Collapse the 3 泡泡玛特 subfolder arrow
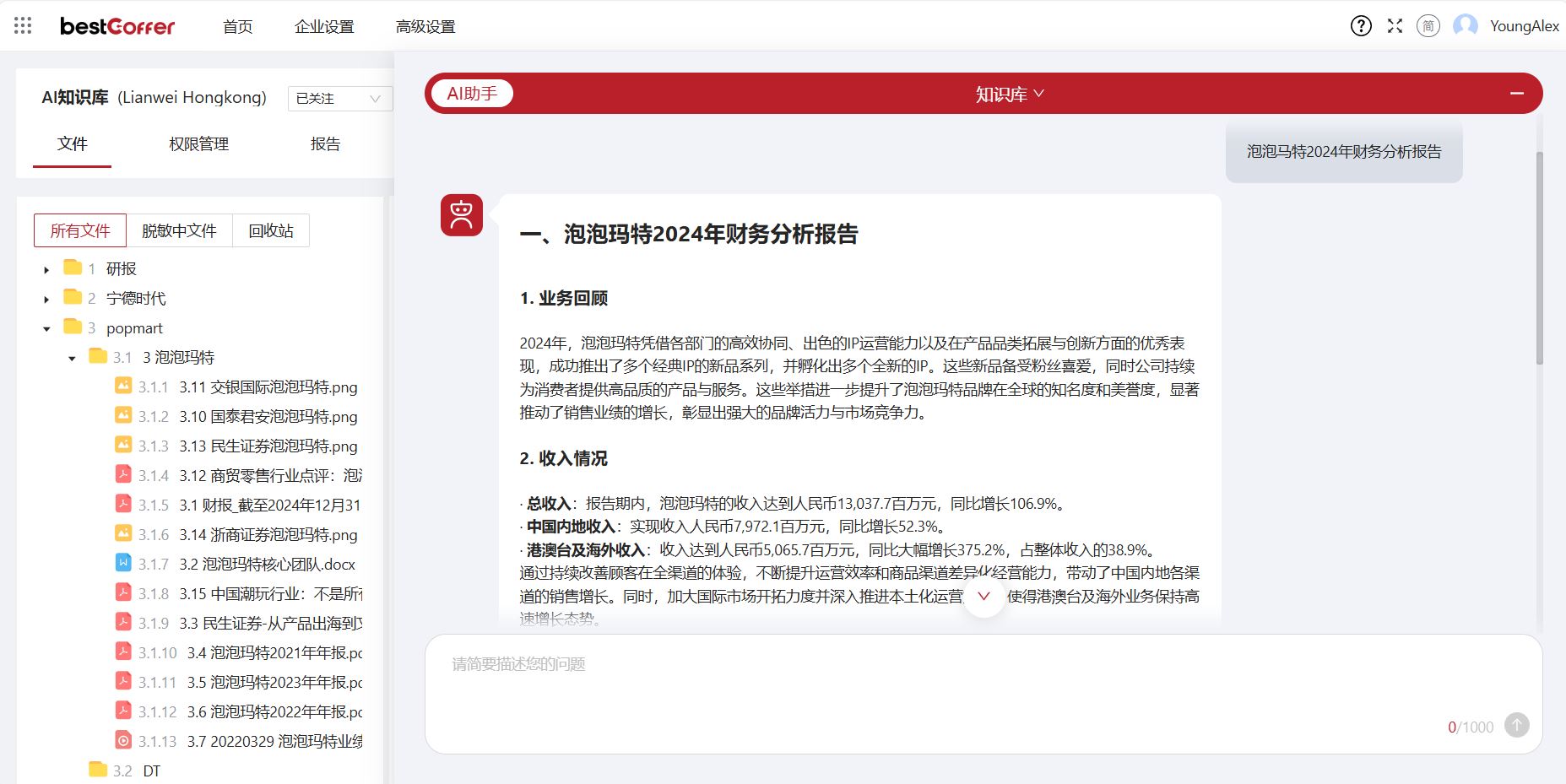 pos(72,359)
